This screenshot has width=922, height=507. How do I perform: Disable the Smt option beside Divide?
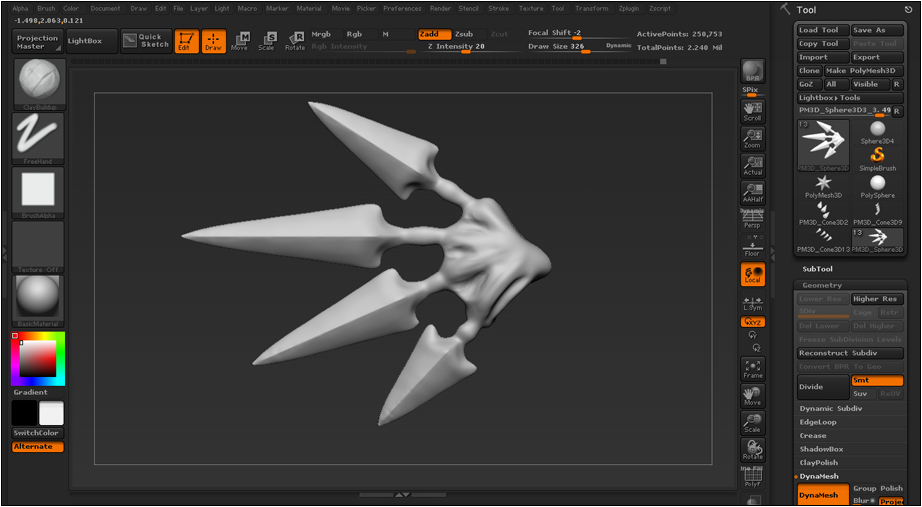click(x=877, y=381)
